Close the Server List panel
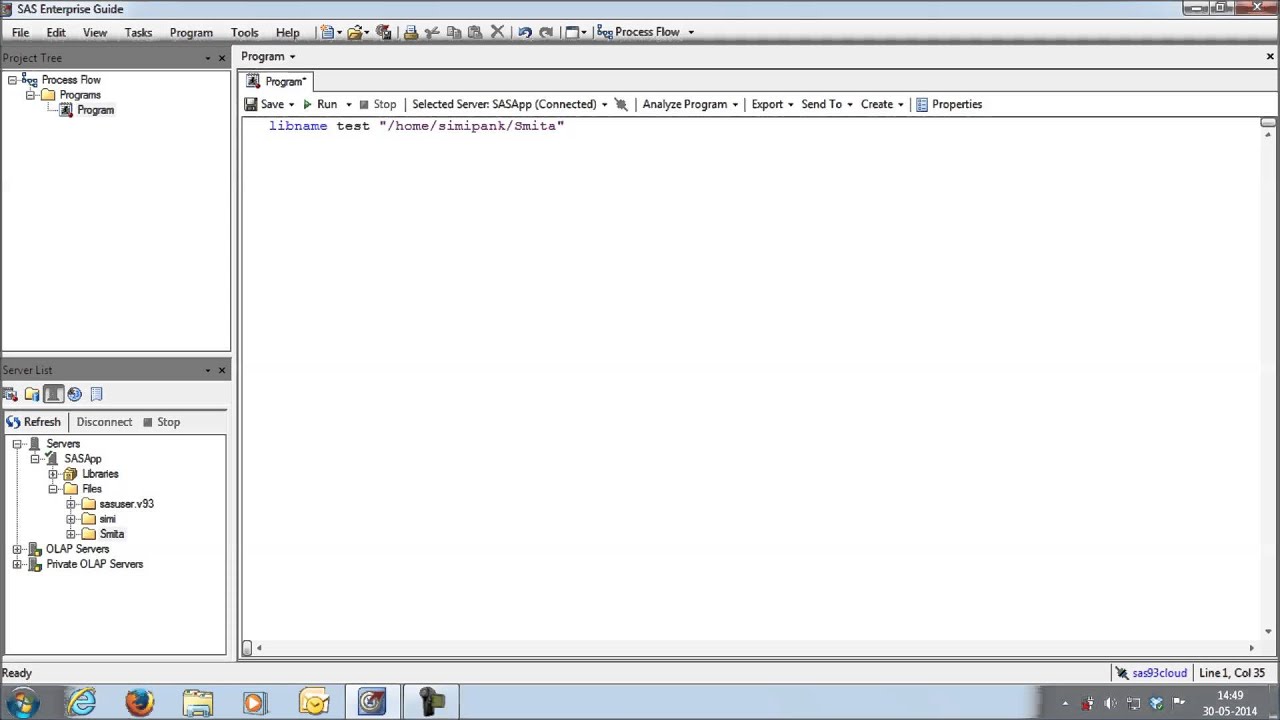Viewport: 1280px width, 720px height. click(x=222, y=370)
